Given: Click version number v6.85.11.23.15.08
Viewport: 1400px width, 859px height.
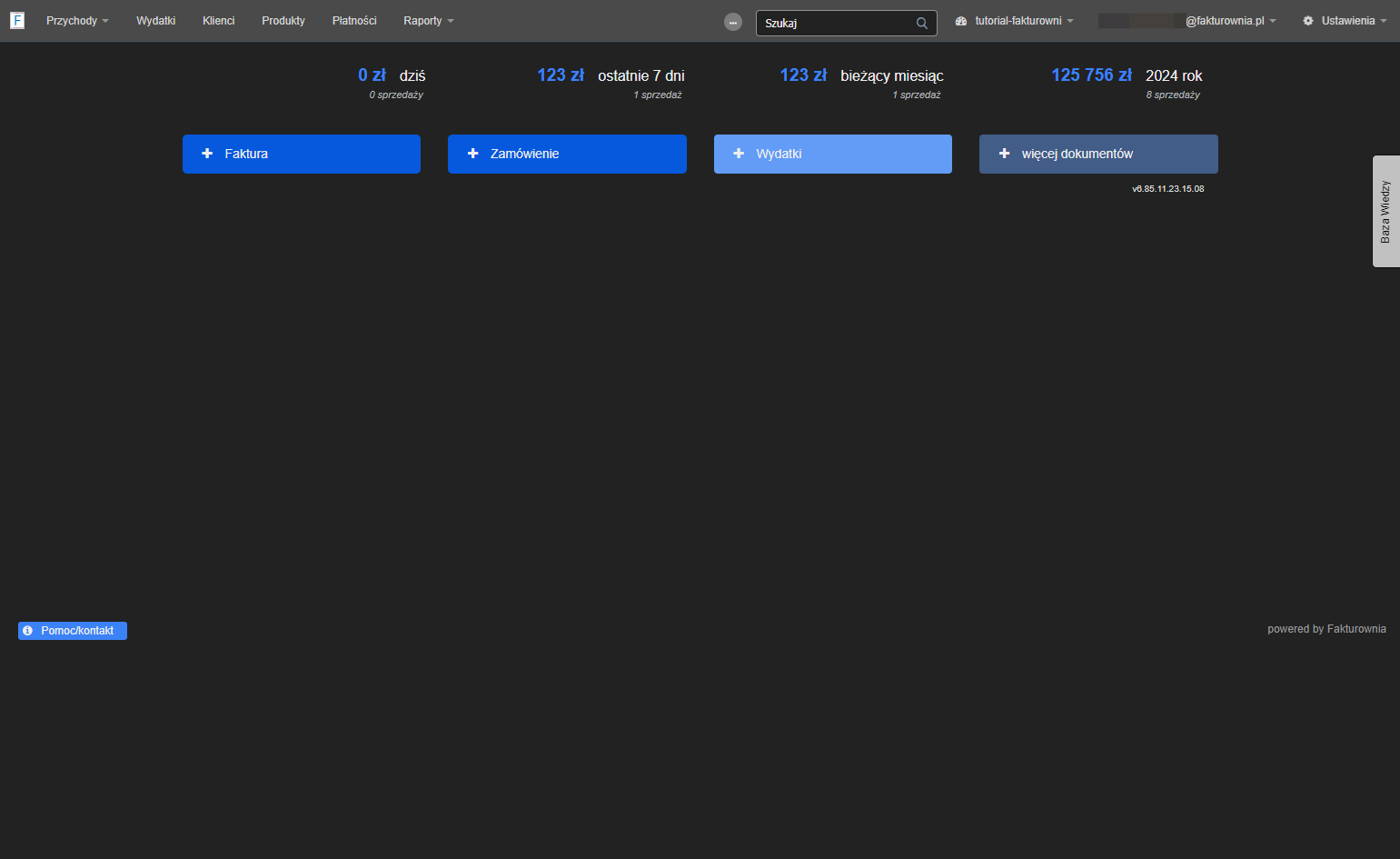Looking at the screenshot, I should pyautogui.click(x=1168, y=189).
